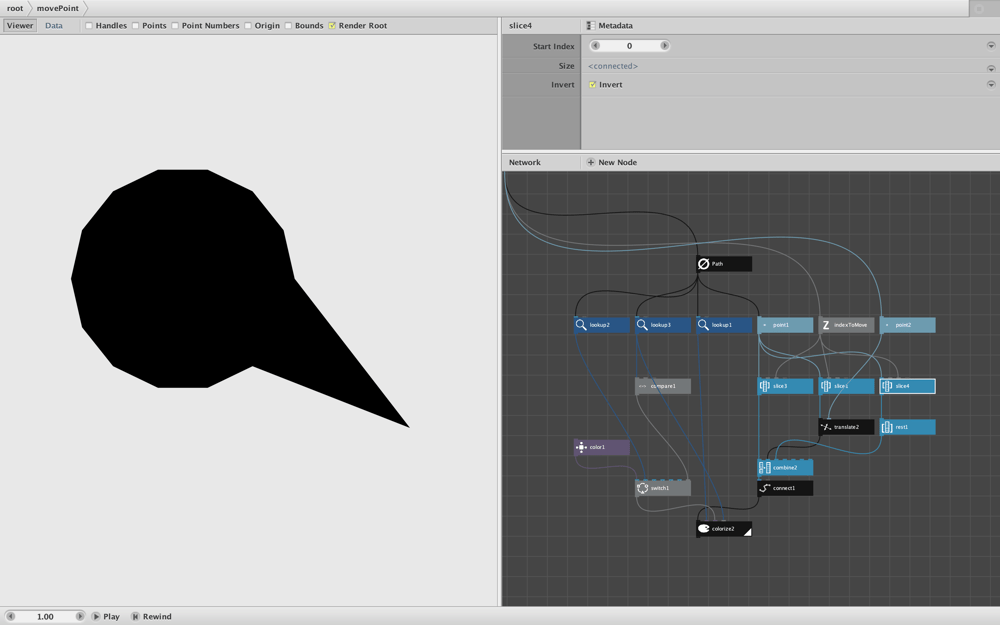The width and height of the screenshot is (1000, 625).
Task: Select the translate2 node icon
Action: [826, 427]
